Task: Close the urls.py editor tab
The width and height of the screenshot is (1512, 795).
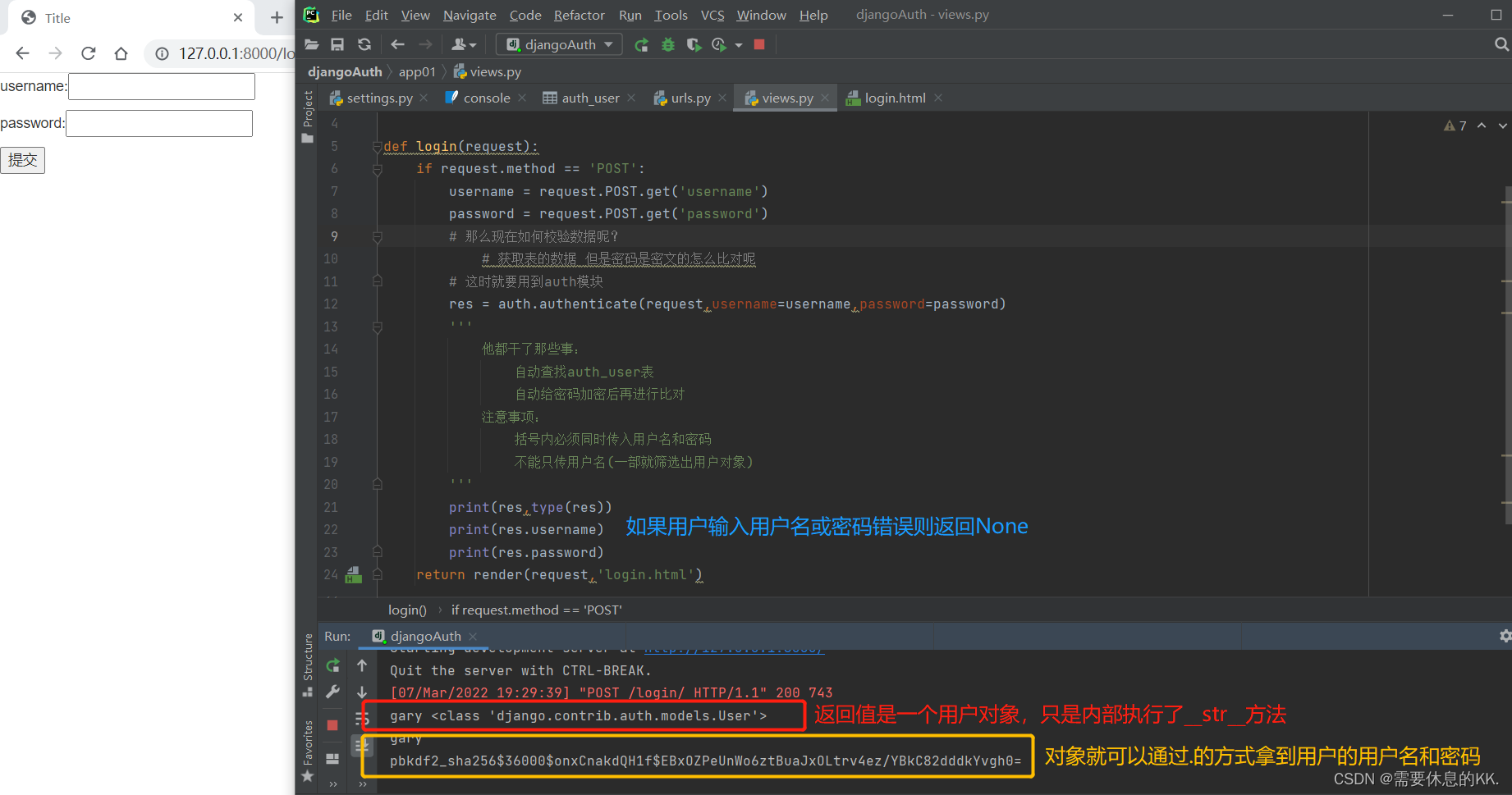Action: 722,98
